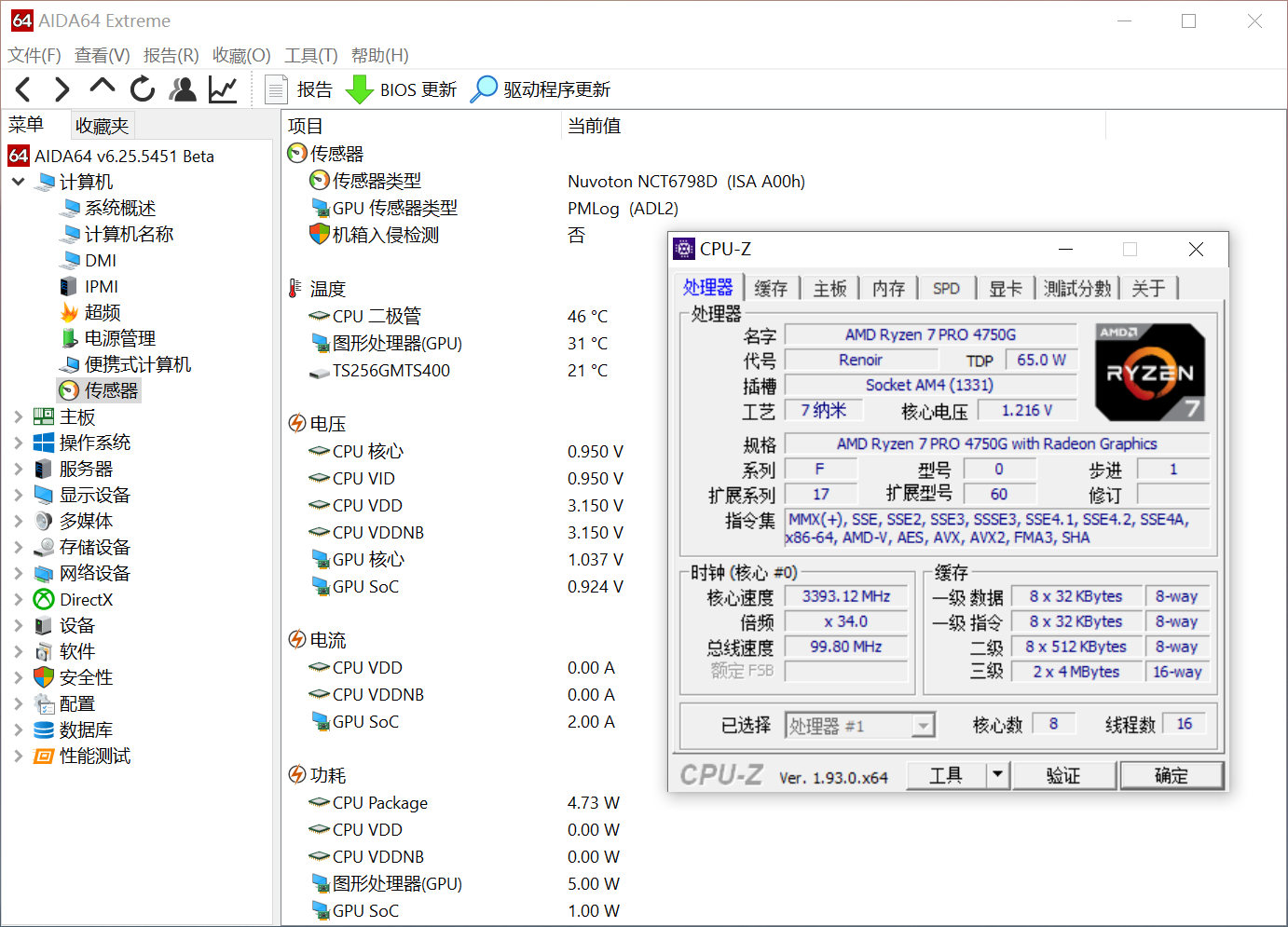Click the 报告 report toolbar button
The width and height of the screenshot is (1288, 927).
(x=299, y=89)
